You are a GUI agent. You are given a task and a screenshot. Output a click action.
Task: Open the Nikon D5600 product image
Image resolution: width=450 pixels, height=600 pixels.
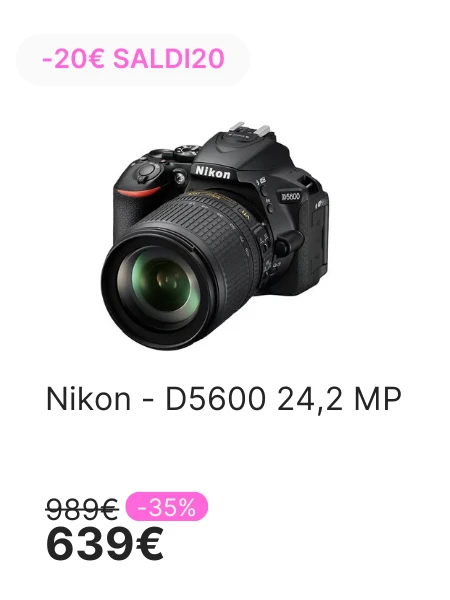(x=215, y=235)
